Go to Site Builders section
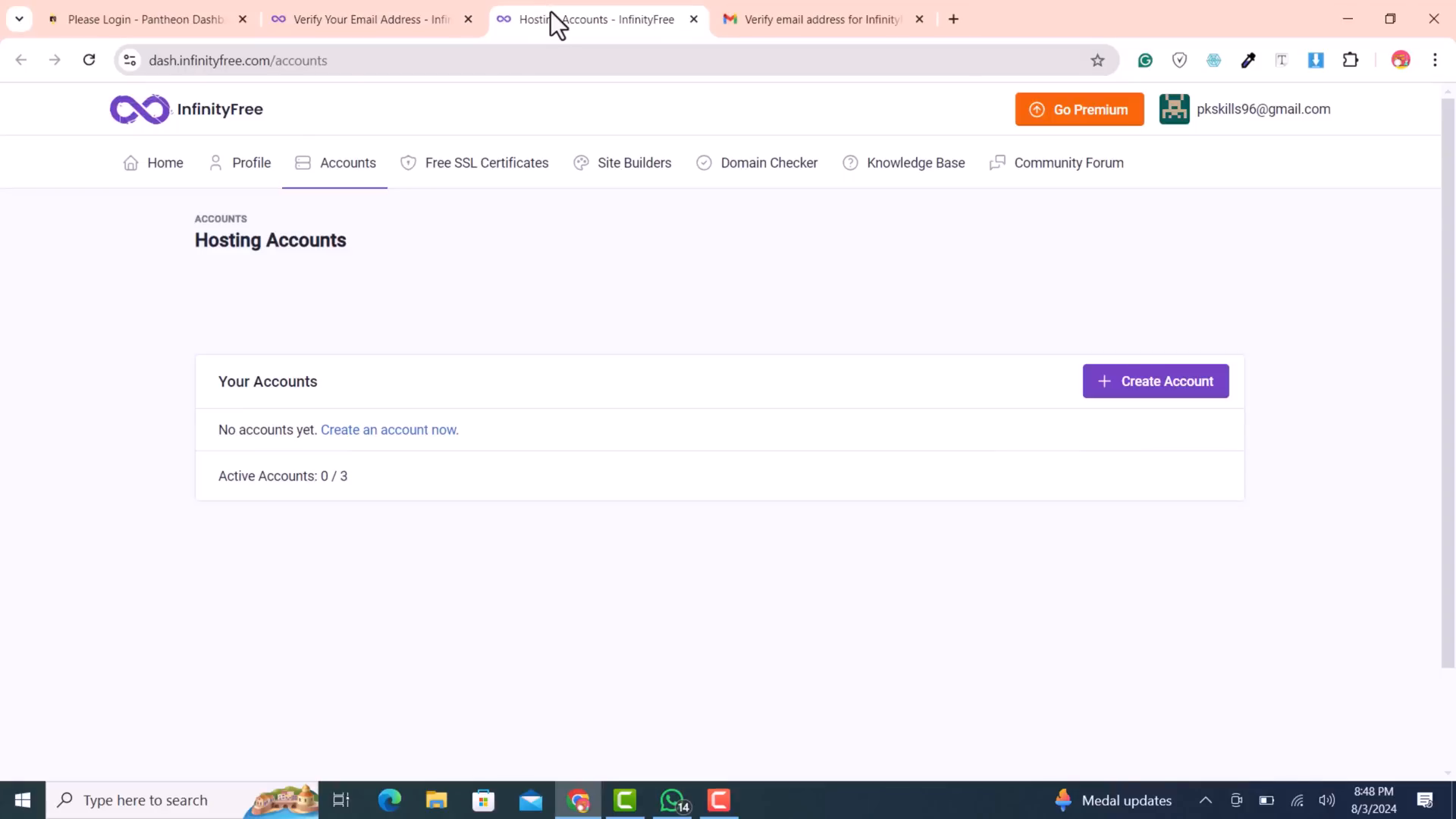The image size is (1456, 819). [623, 163]
